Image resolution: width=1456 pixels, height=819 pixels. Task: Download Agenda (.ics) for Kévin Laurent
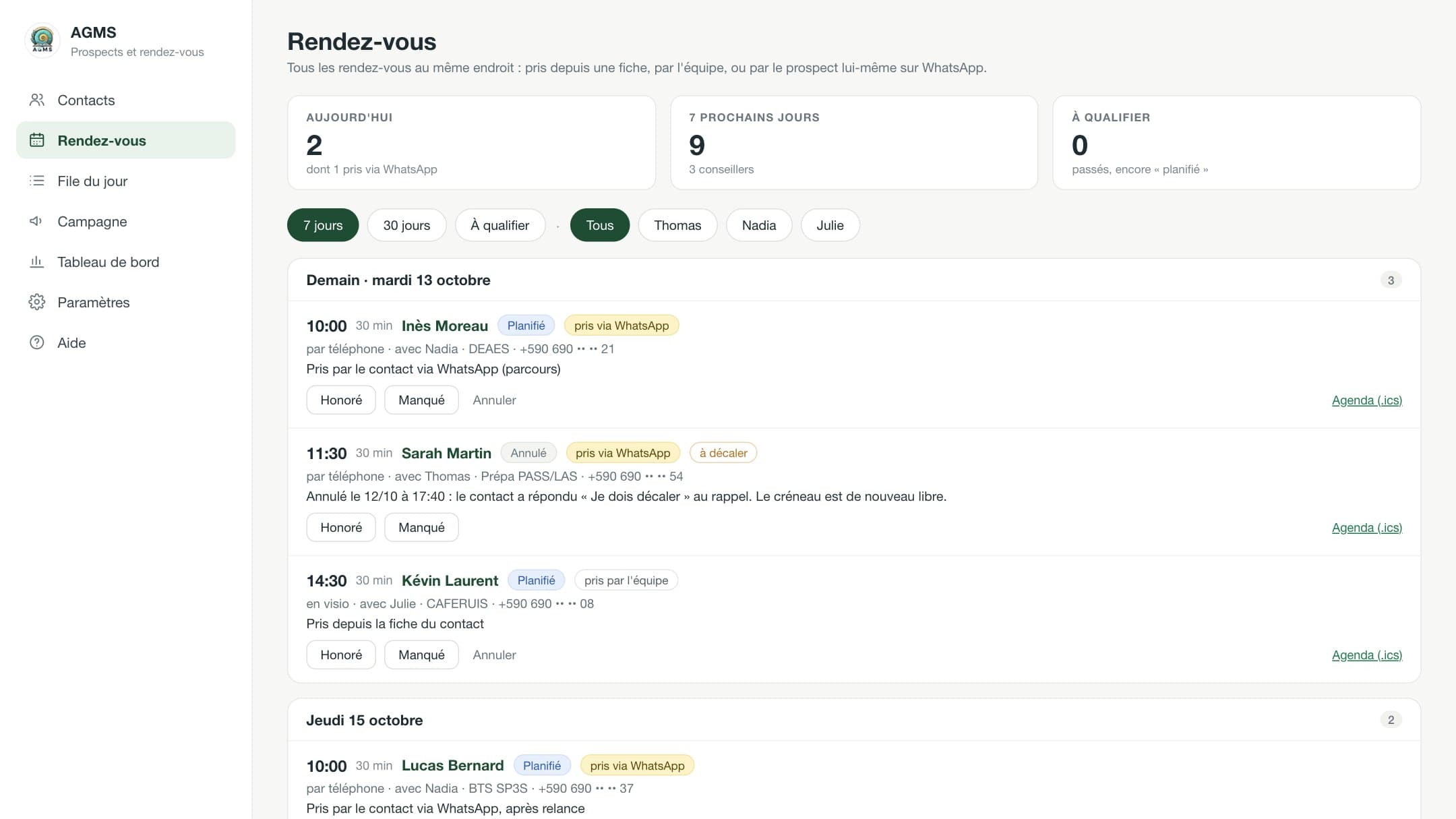(1366, 655)
